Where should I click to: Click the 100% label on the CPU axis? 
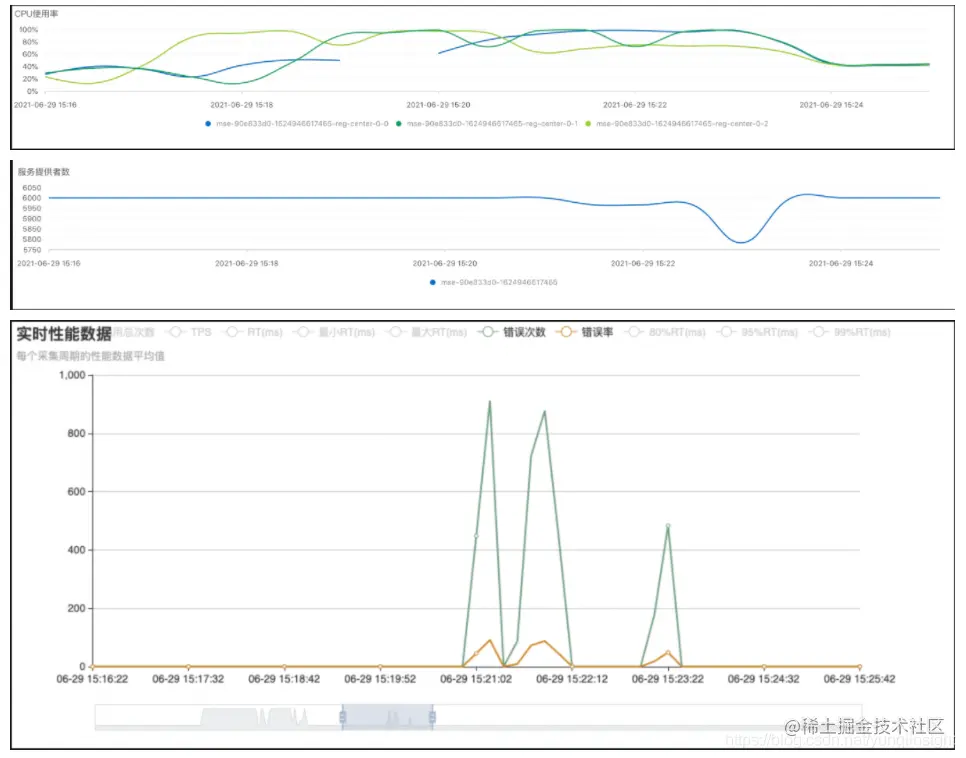pos(28,30)
